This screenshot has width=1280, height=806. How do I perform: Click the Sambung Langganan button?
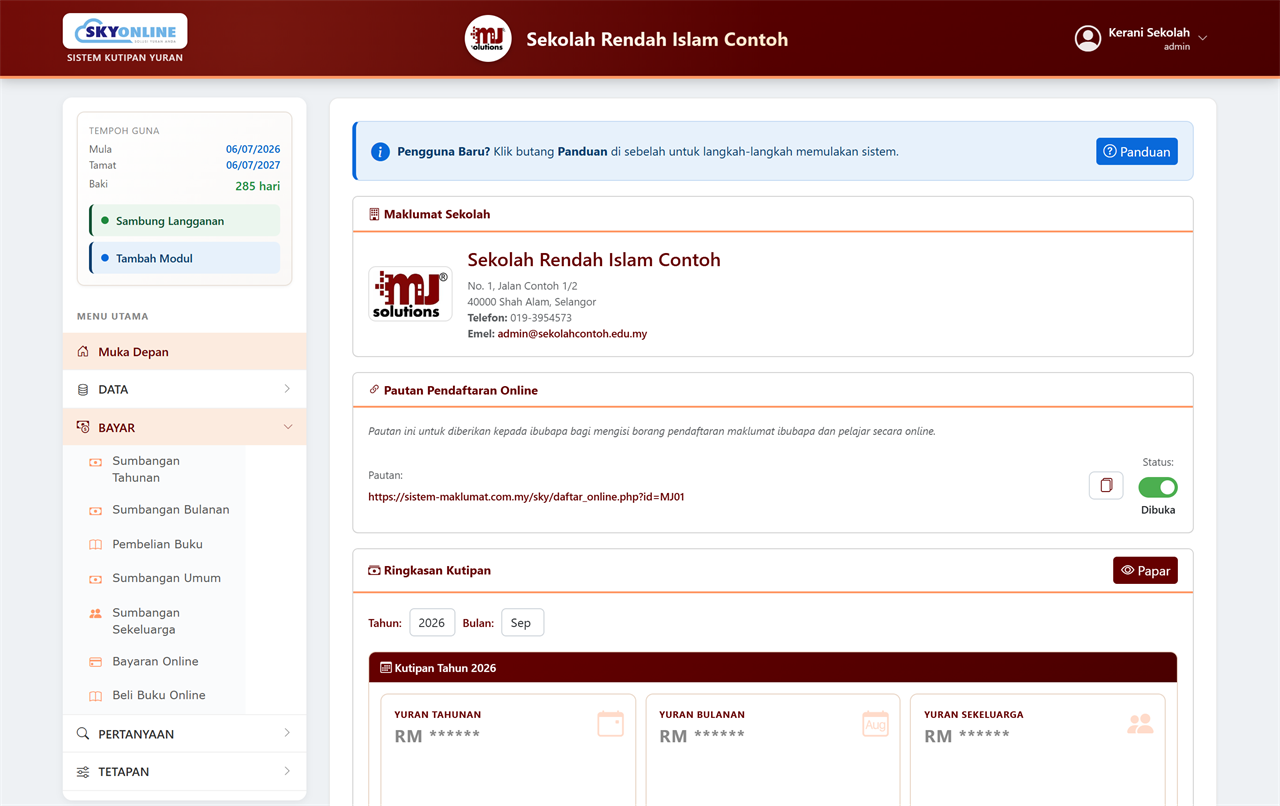coord(184,220)
